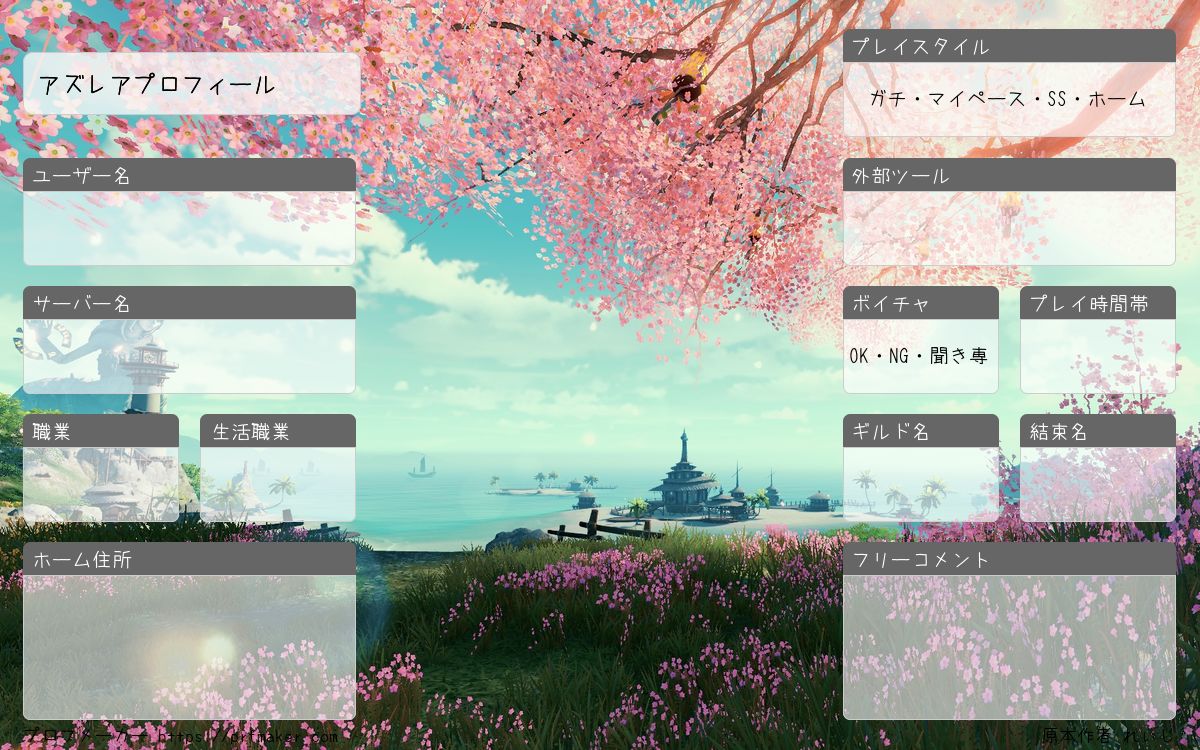1200x750 pixels.
Task: Click the blank field under 生活職業
Action: tap(278, 484)
